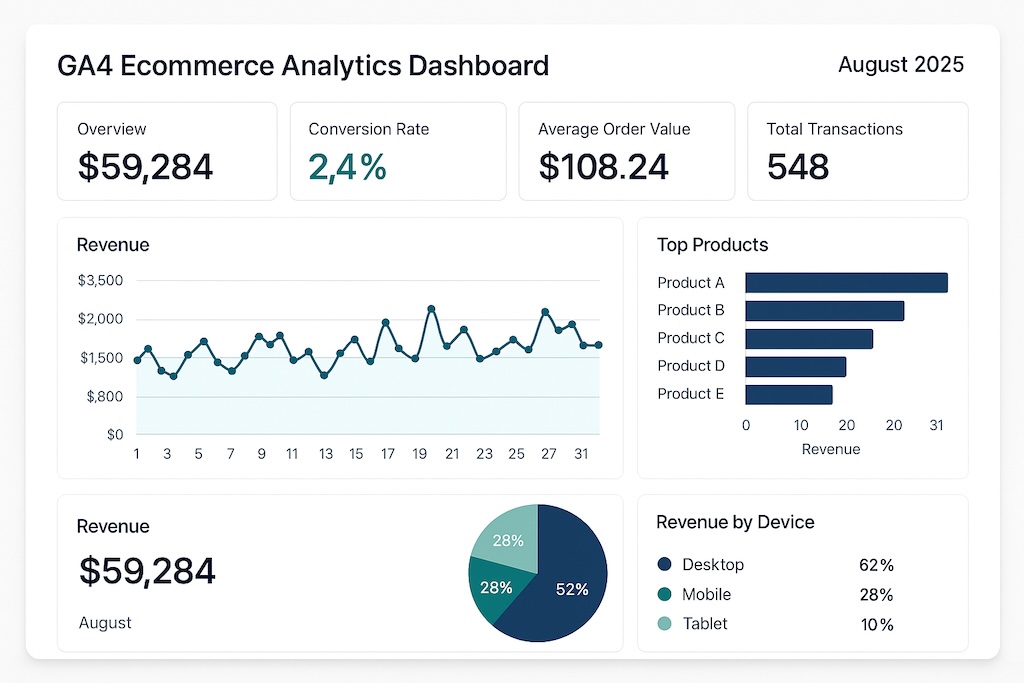This screenshot has width=1024, height=683.
Task: Click the August label under revenue total
Action: point(105,623)
